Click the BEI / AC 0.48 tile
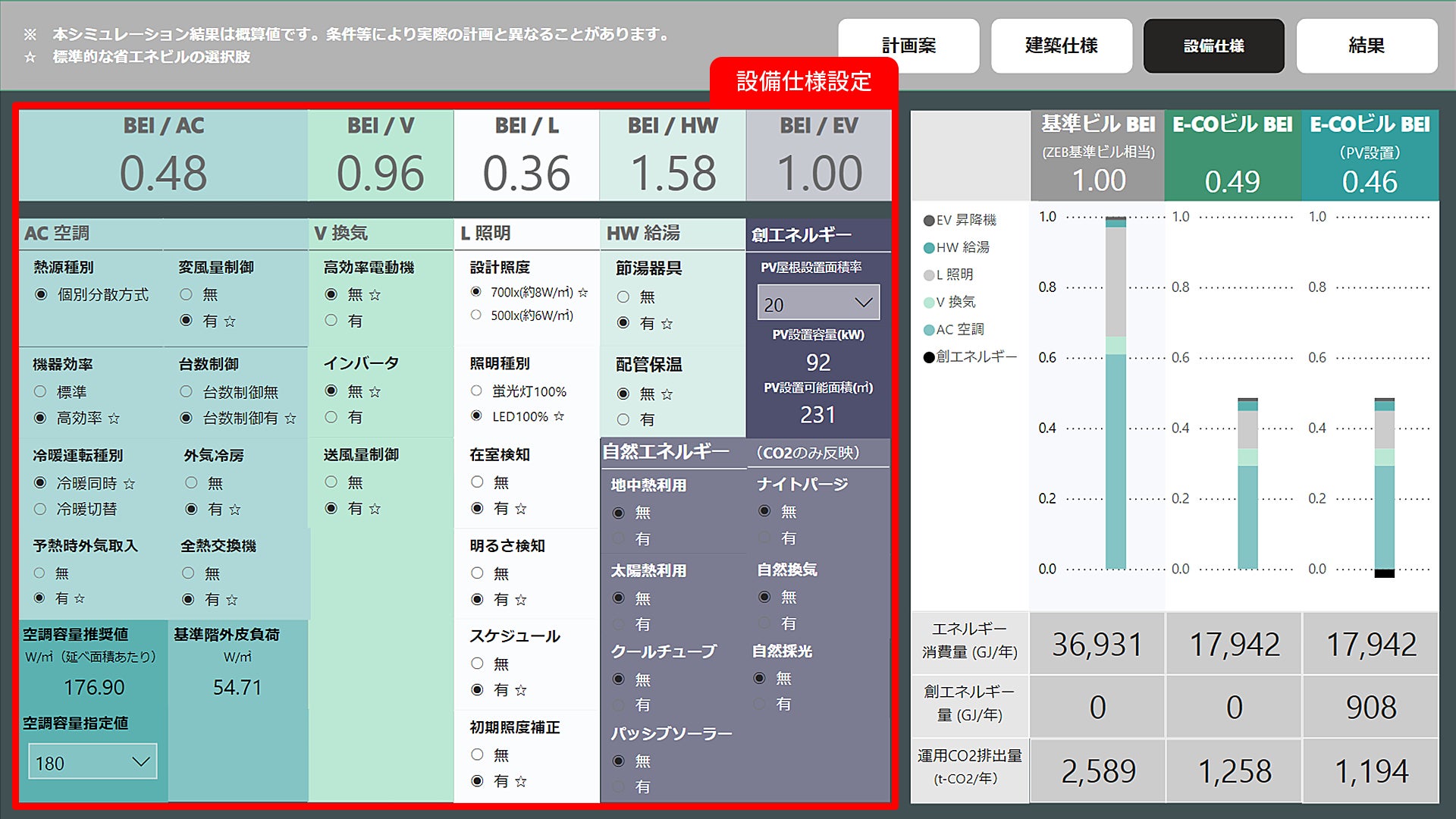Image resolution: width=1456 pixels, height=819 pixels. [163, 155]
